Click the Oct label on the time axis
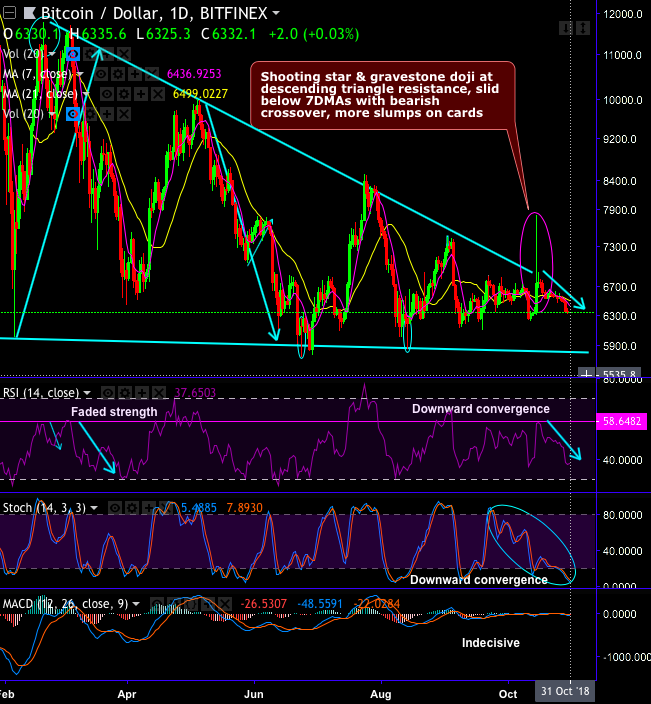Viewport: 651px width, 704px height. (x=508, y=694)
